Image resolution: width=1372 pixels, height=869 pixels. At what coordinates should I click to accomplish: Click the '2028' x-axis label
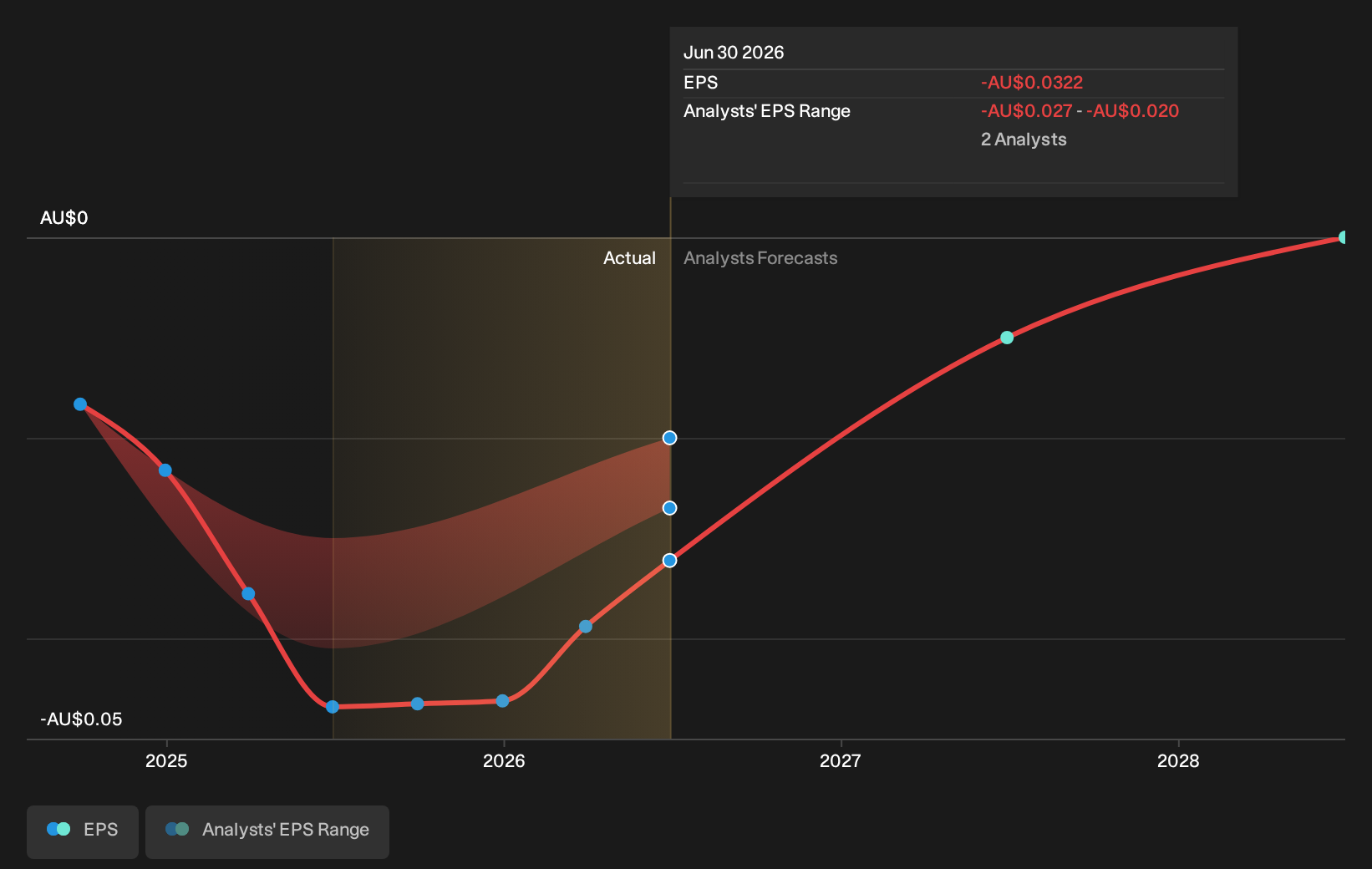coord(1178,760)
